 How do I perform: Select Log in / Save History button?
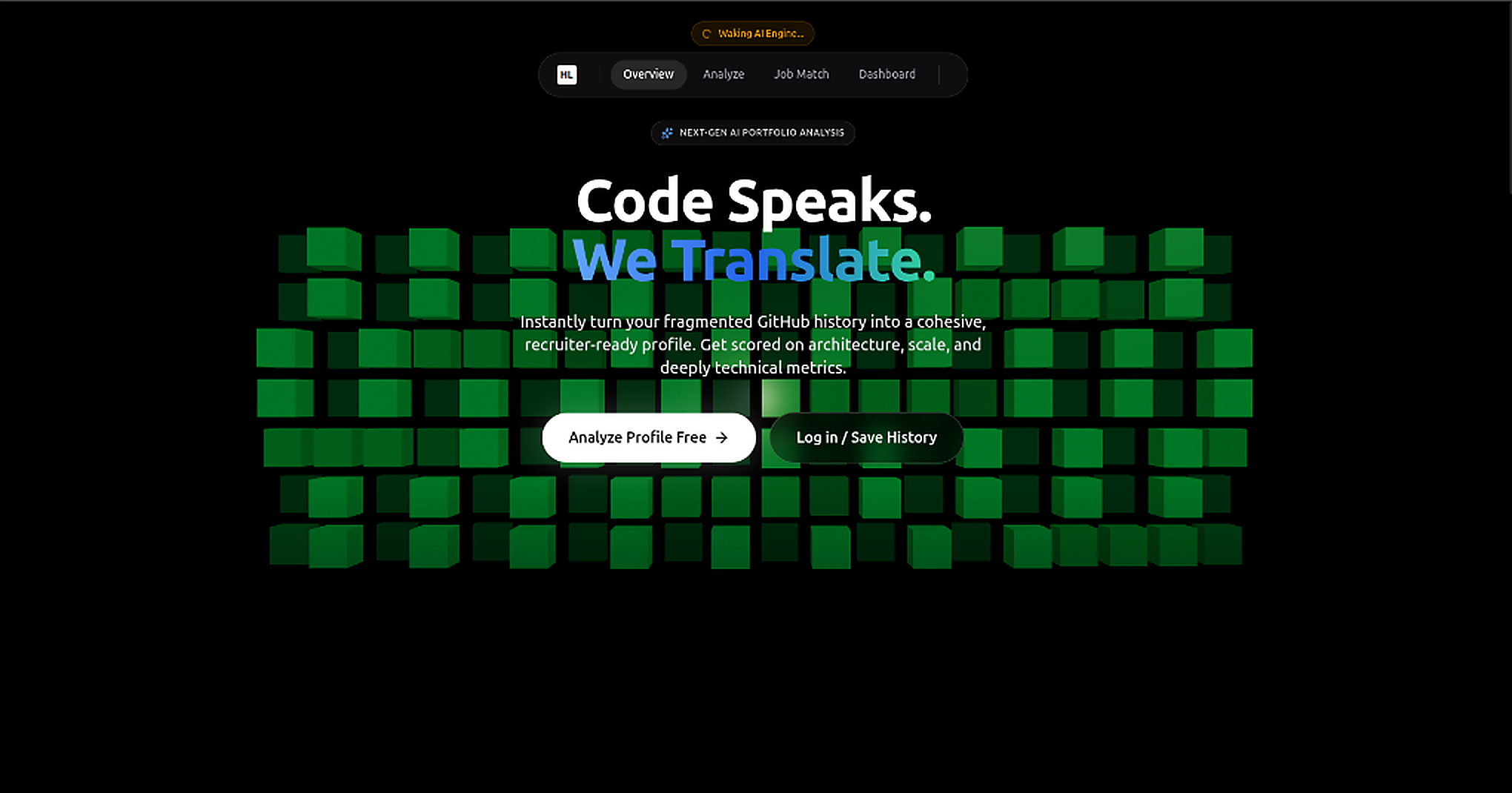[866, 438]
